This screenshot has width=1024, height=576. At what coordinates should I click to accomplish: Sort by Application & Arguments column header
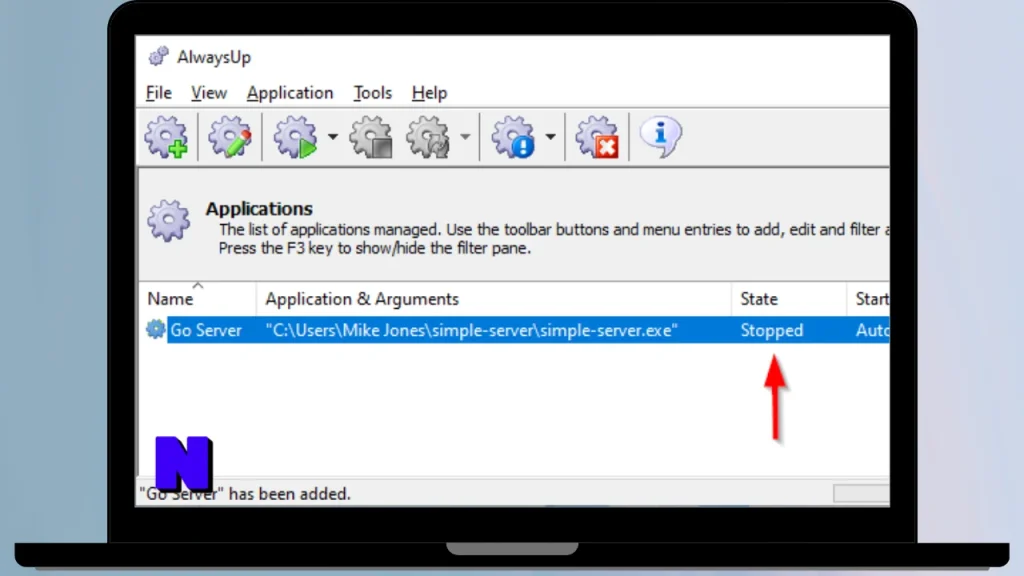click(494, 298)
